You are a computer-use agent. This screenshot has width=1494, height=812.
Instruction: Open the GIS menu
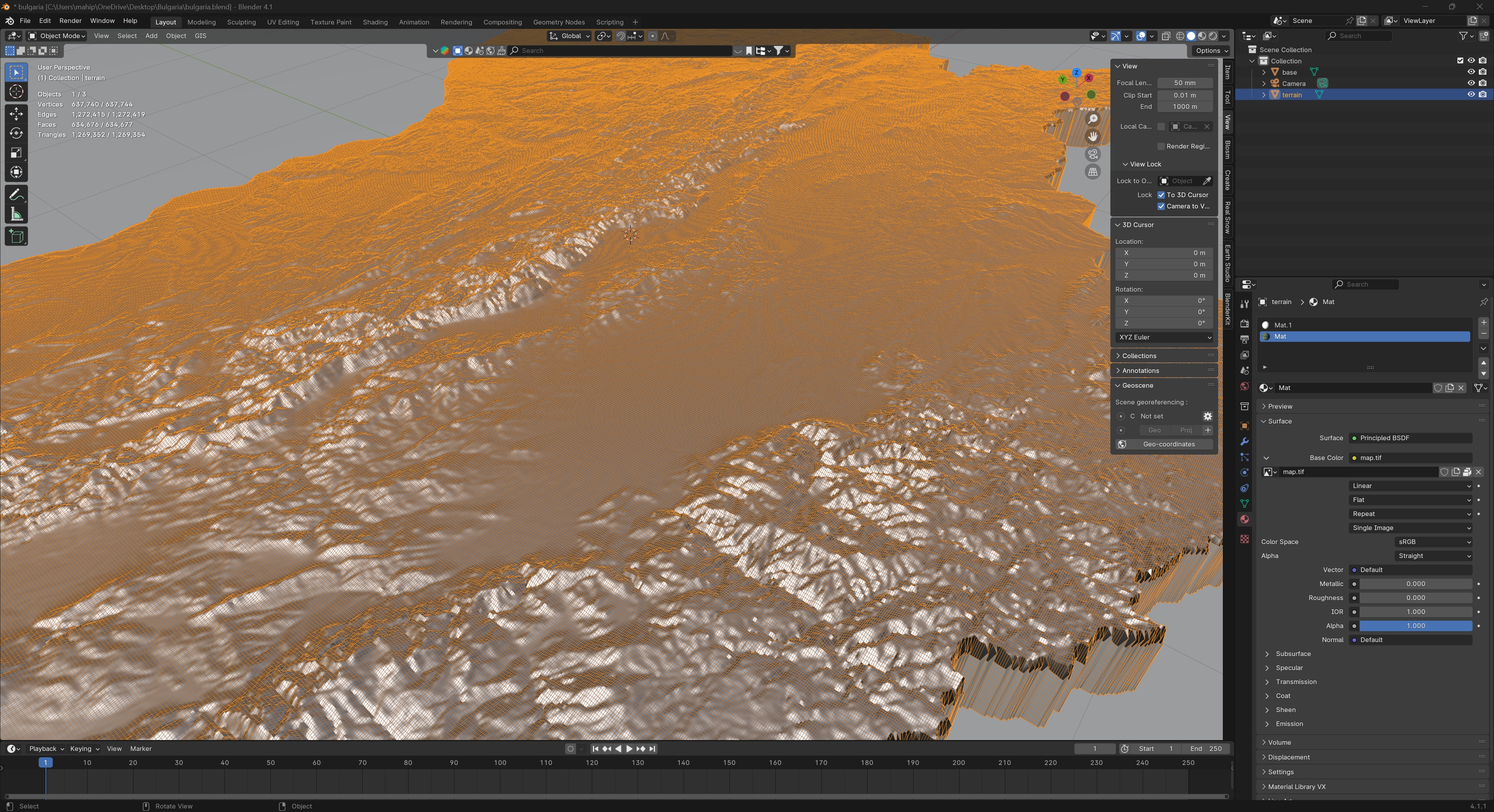[x=200, y=36]
